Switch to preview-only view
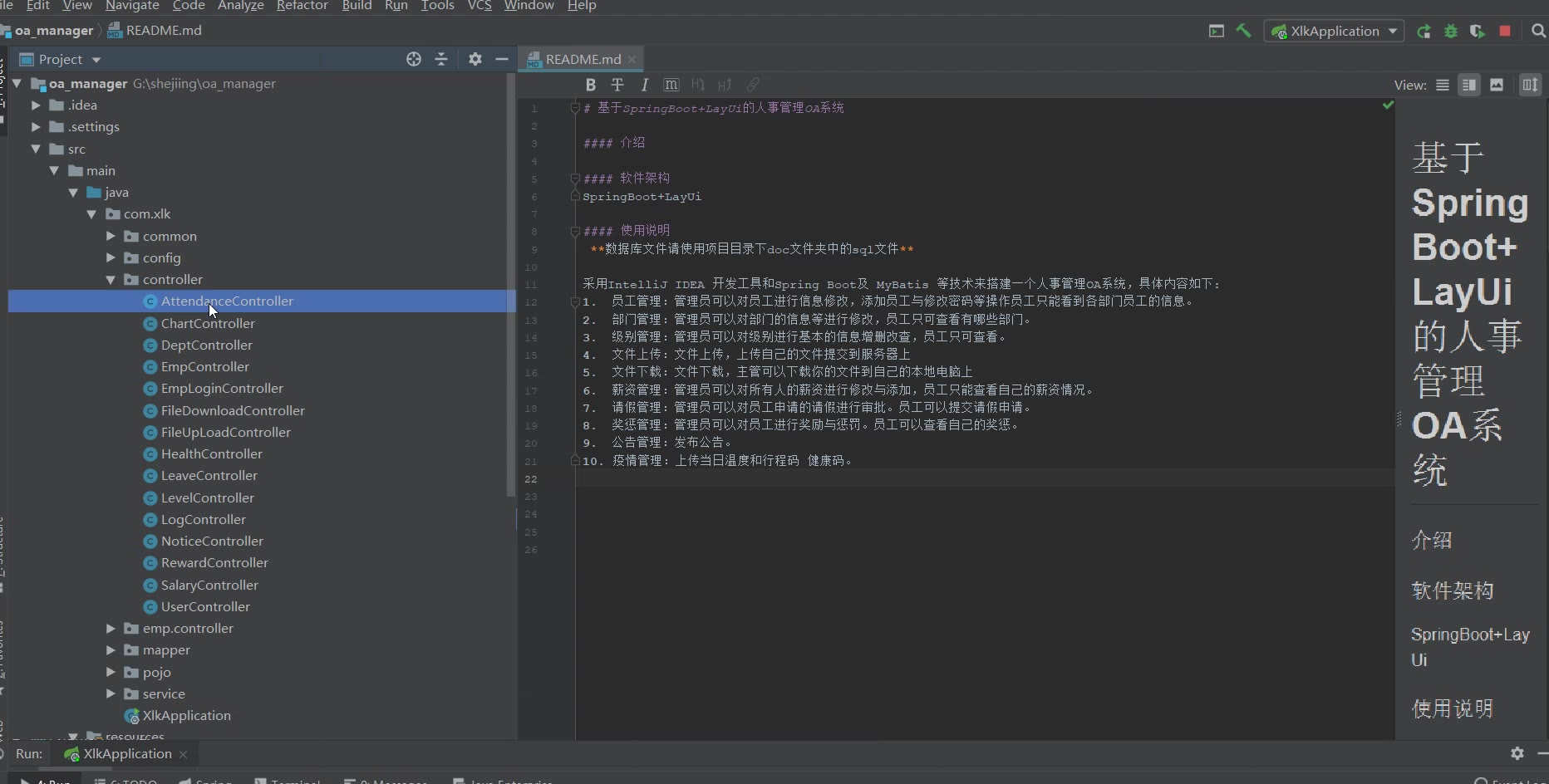 click(x=1497, y=85)
